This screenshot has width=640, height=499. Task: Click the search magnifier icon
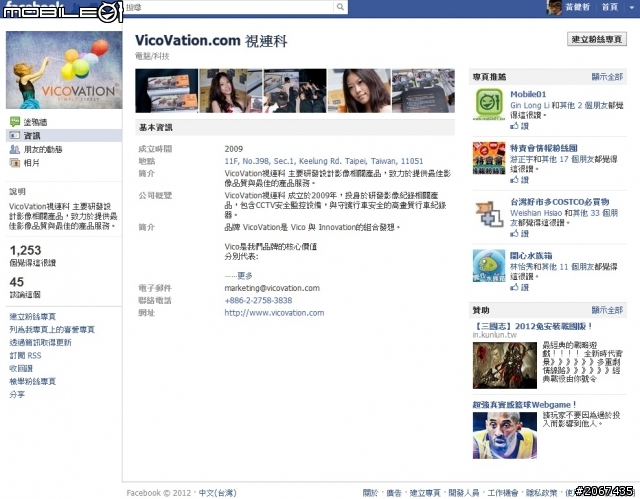340,7
